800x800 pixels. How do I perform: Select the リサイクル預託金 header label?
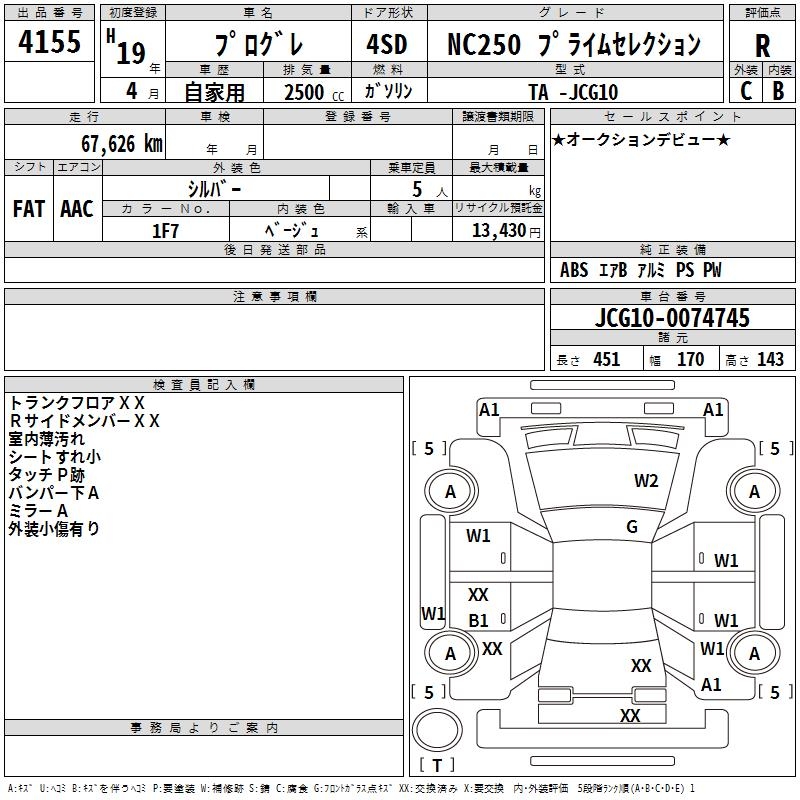(x=498, y=208)
